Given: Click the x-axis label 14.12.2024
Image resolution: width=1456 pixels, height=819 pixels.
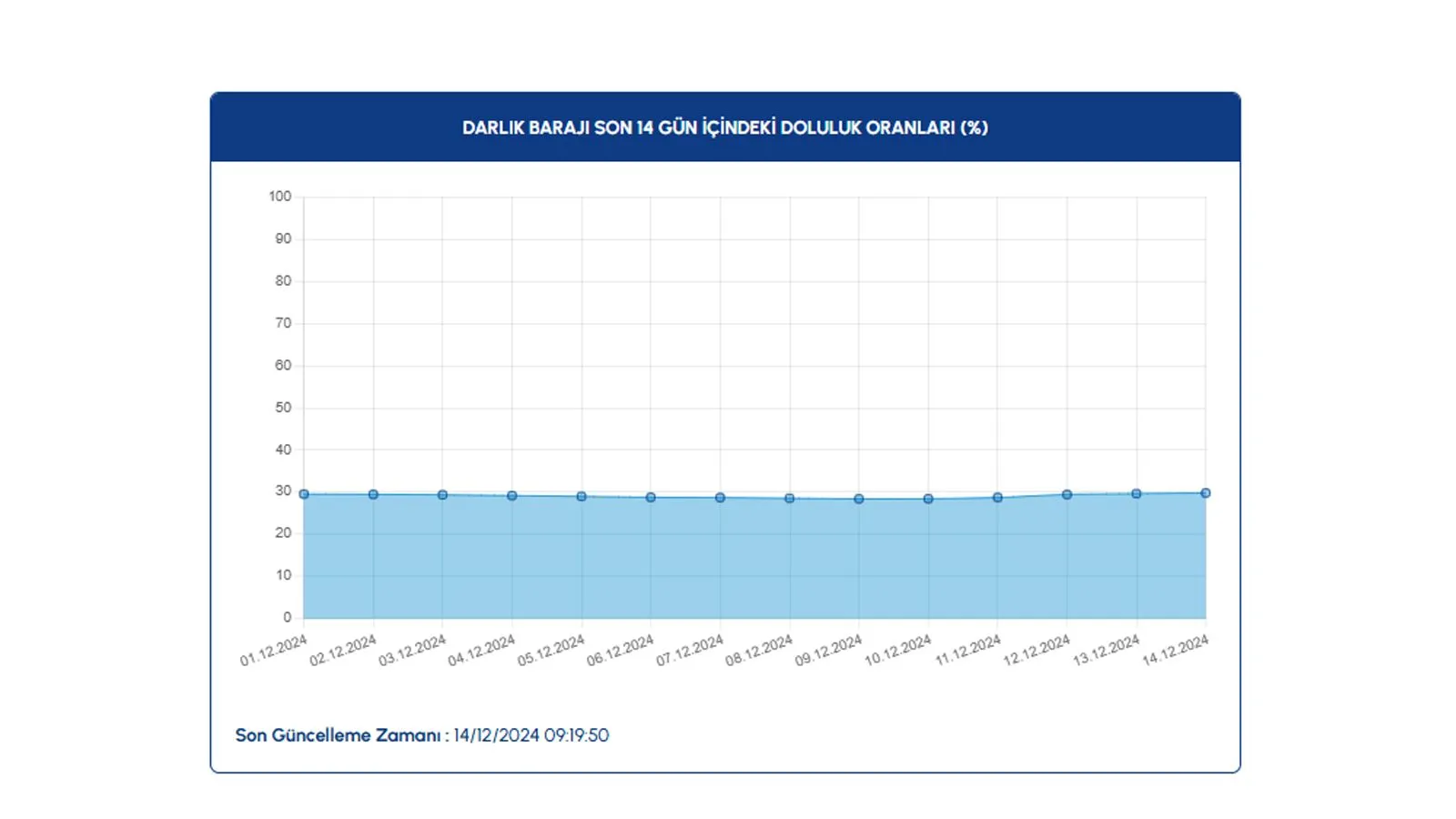Looking at the screenshot, I should point(1176,651).
